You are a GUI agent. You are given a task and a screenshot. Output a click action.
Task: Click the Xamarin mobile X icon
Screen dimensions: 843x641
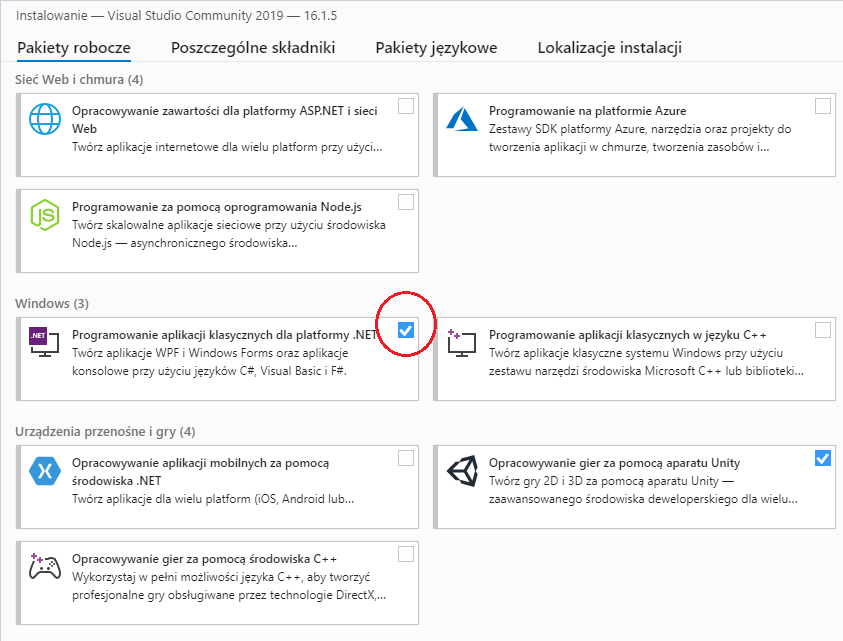(x=45, y=471)
